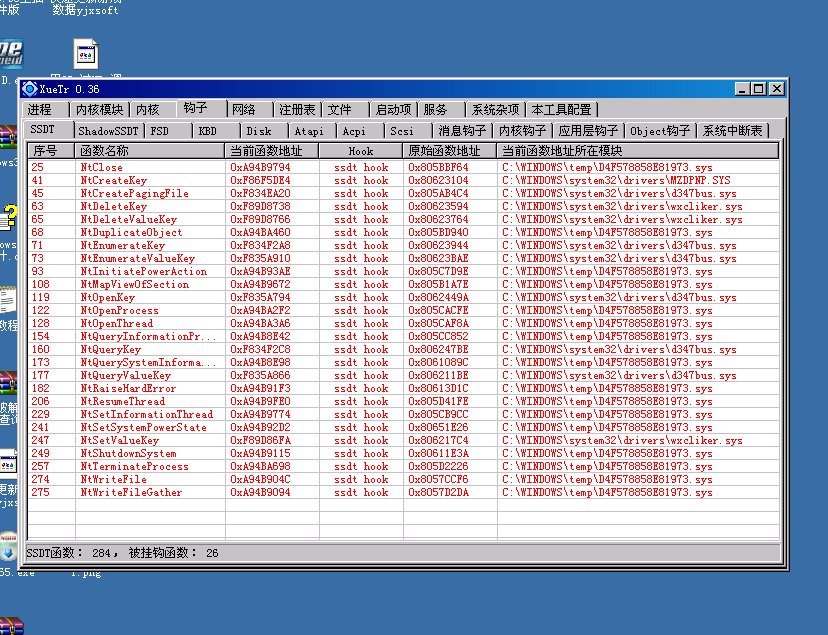Select the NtClose row

(403, 167)
